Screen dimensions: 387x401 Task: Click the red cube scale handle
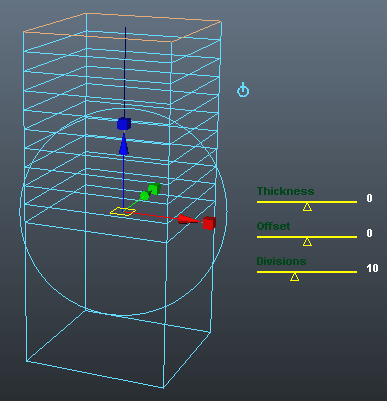209,223
